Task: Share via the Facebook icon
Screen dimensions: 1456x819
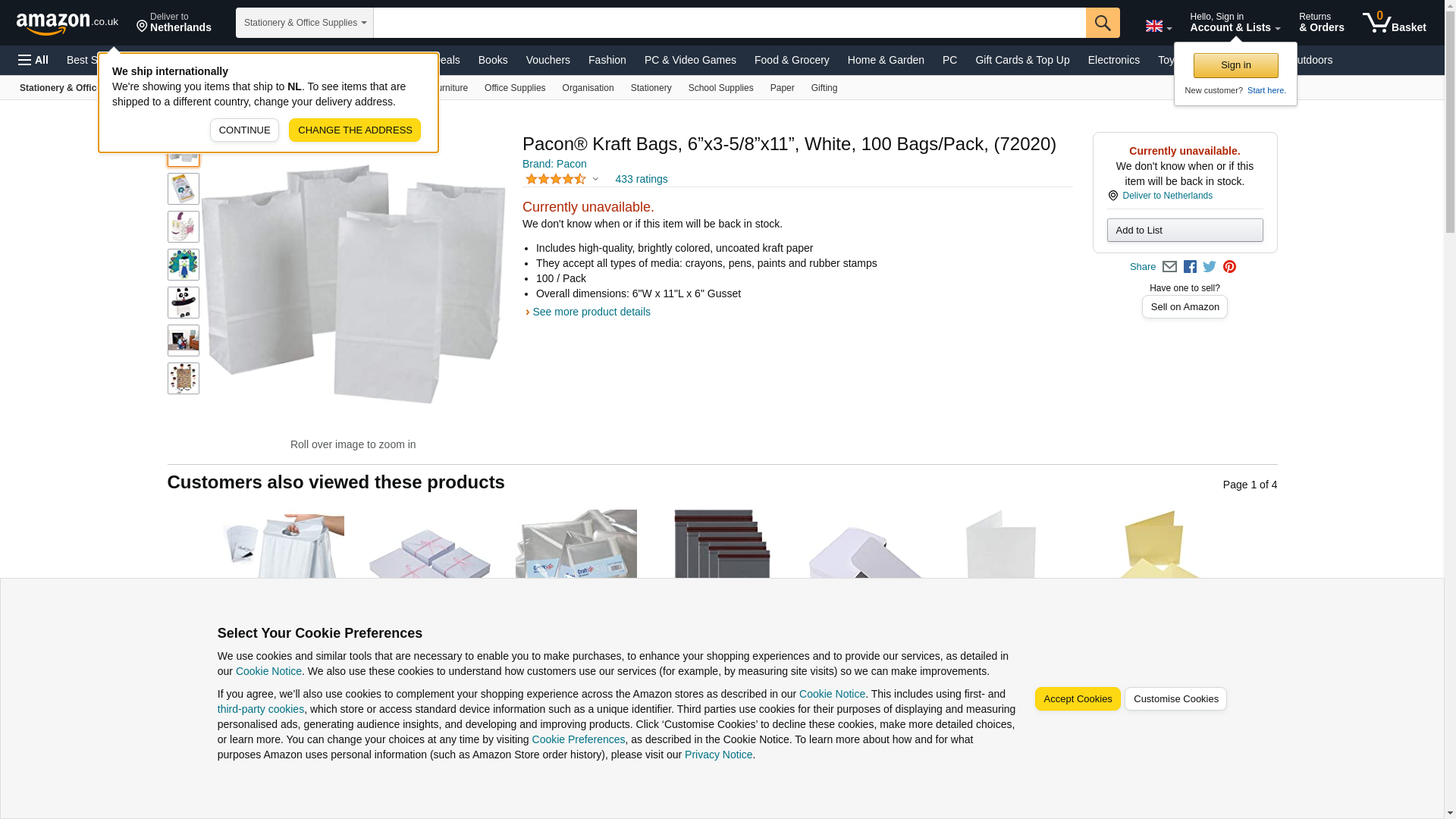Action: coord(1190,267)
